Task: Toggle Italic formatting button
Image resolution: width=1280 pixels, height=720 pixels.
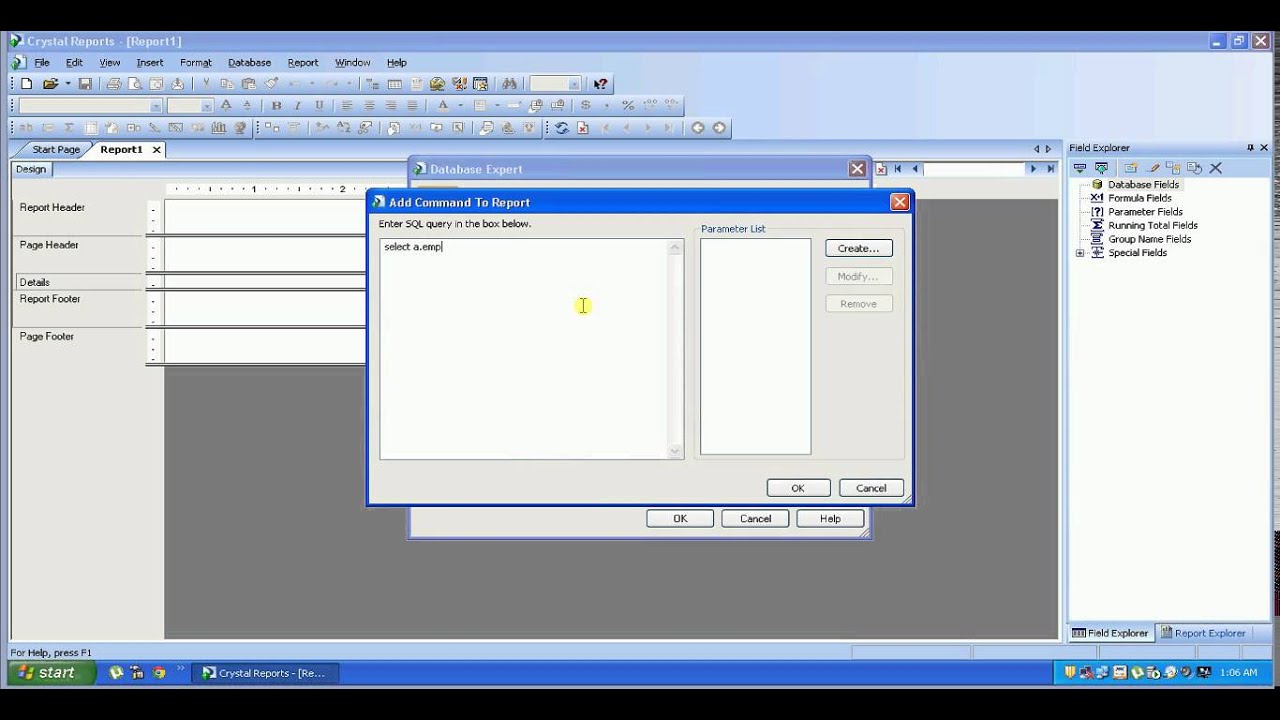Action: [x=298, y=105]
